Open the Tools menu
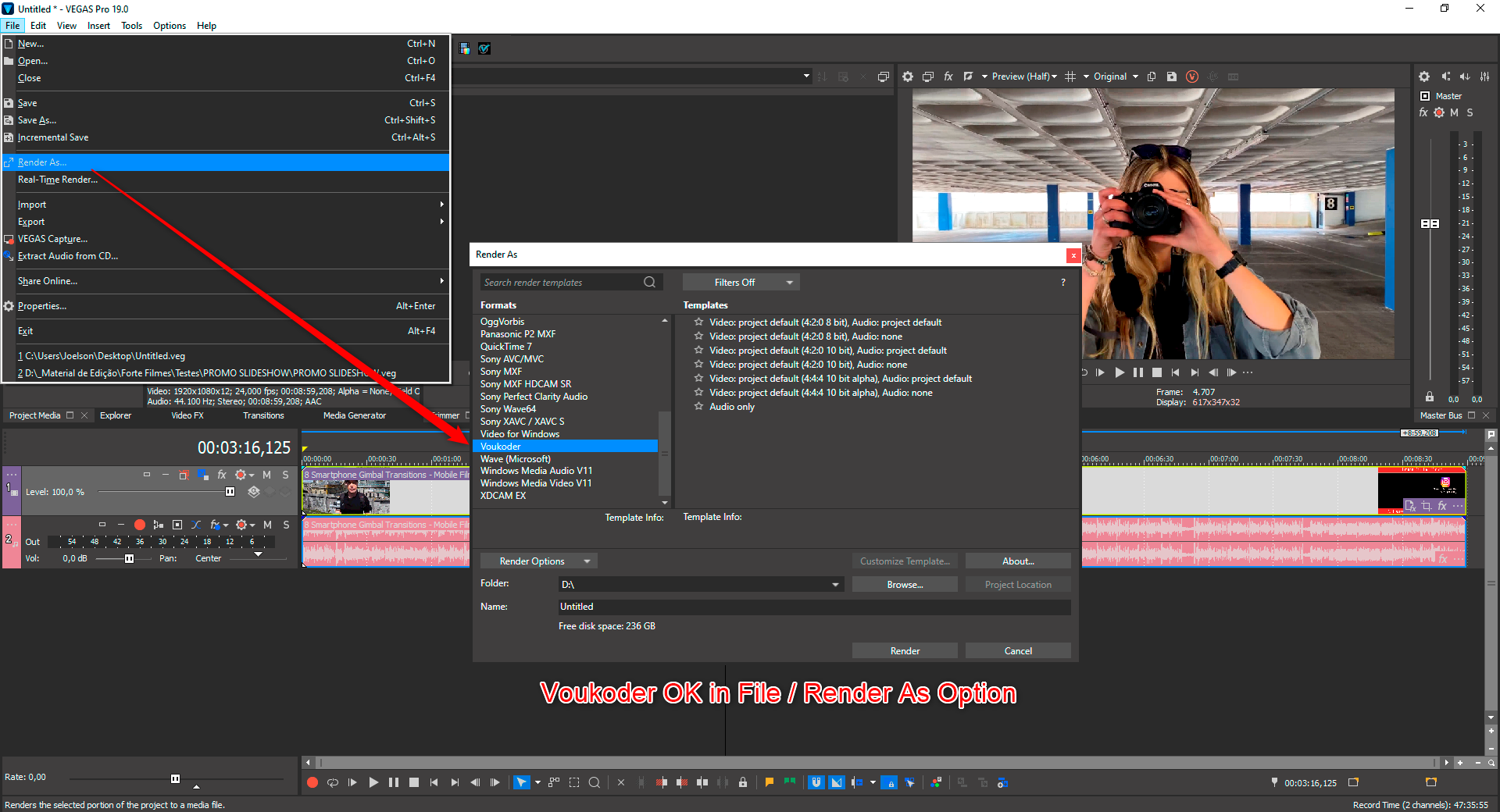Image resolution: width=1500 pixels, height=812 pixels. tap(131, 26)
